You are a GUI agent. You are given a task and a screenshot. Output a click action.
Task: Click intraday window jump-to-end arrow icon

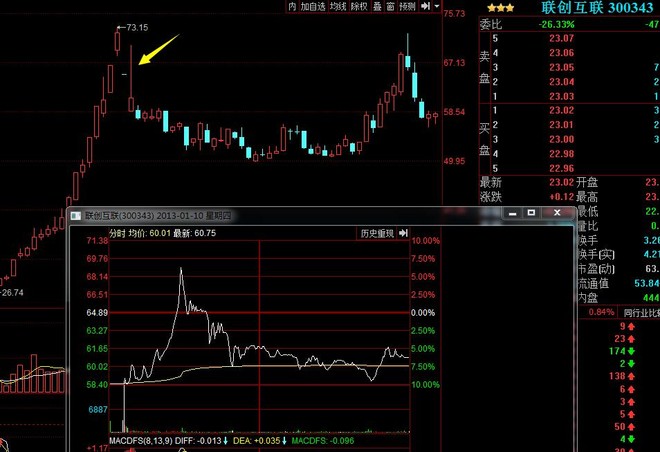coord(403,233)
